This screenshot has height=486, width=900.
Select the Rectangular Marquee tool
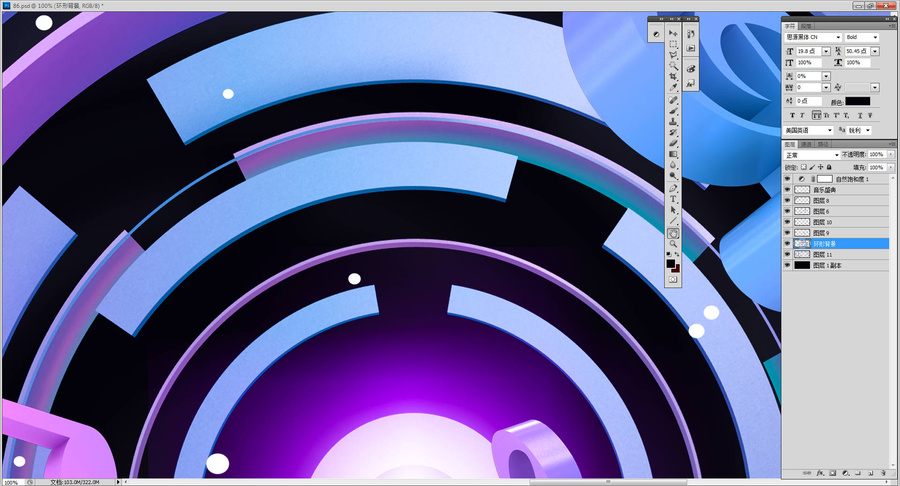673,44
